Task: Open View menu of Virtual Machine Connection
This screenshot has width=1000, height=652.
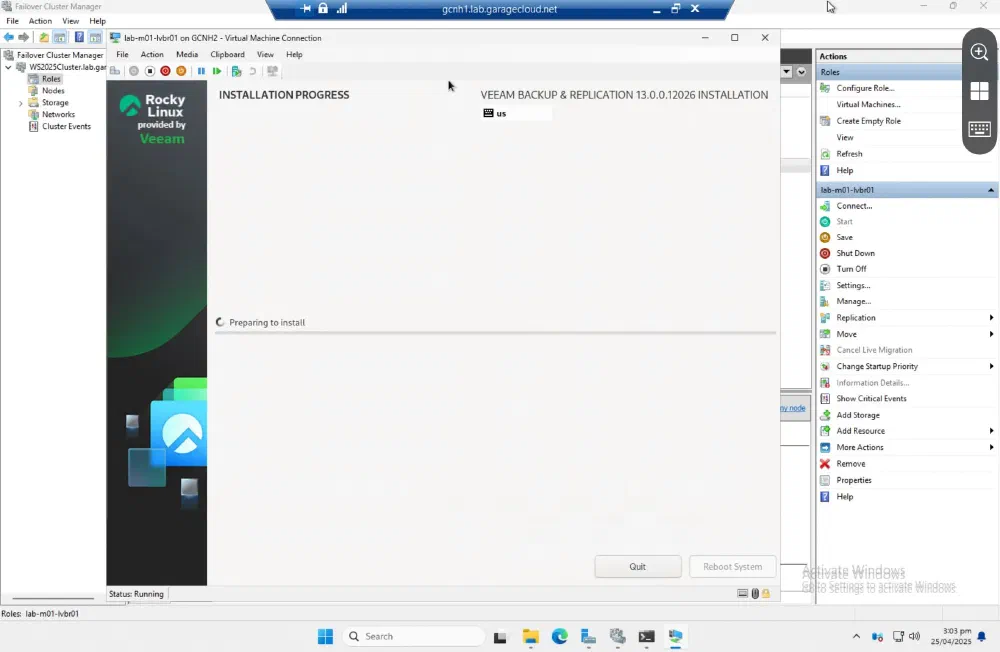Action: pos(265,54)
